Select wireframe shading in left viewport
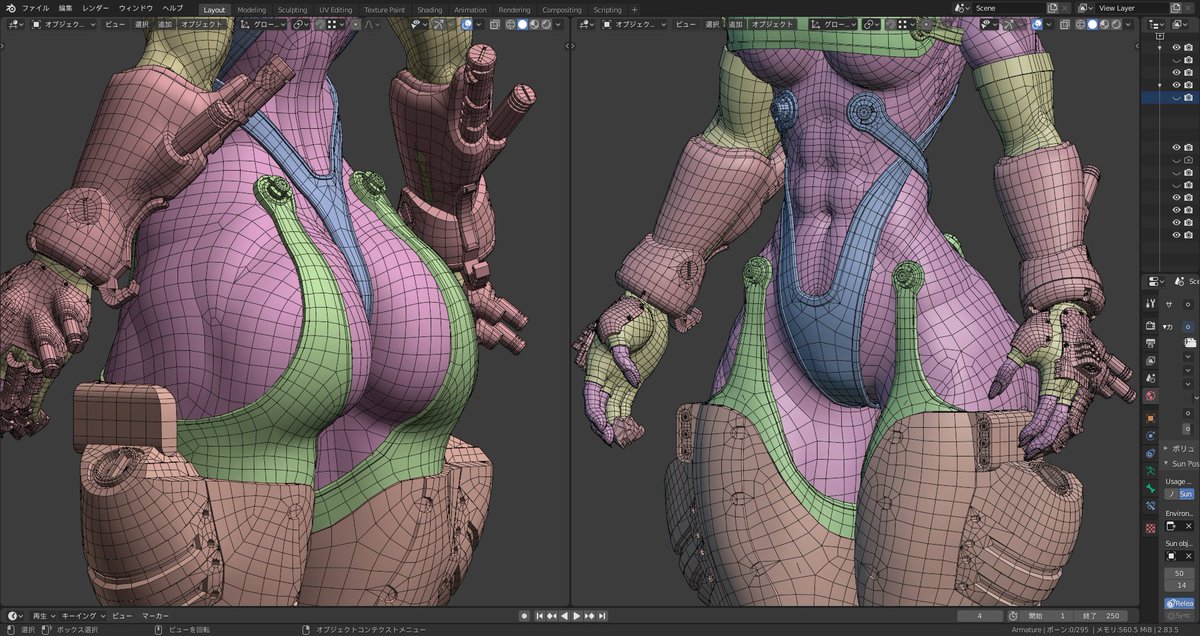The width and height of the screenshot is (1200, 636). pyautogui.click(x=510, y=24)
